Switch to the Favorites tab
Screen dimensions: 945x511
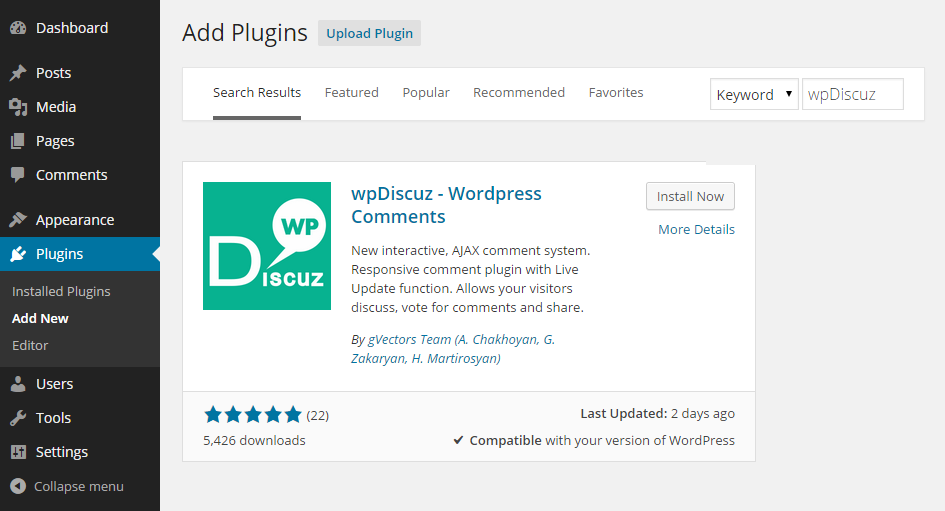pyautogui.click(x=616, y=93)
